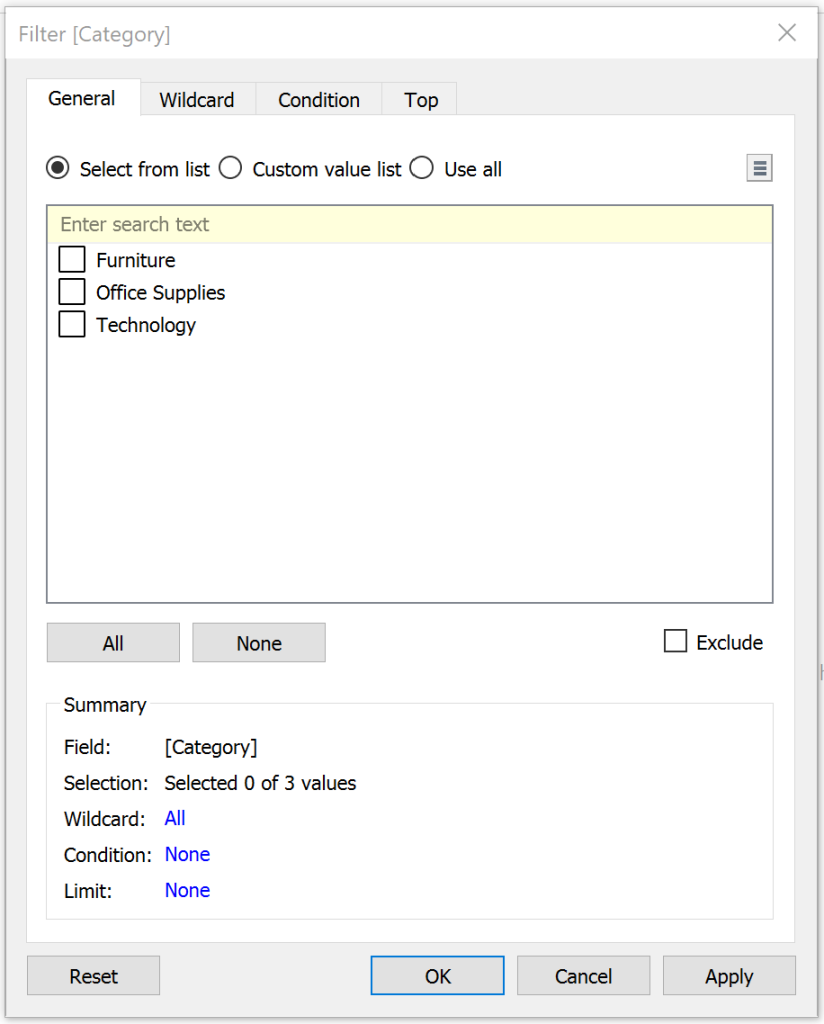The image size is (824, 1024).
Task: Open the Wildcard 'All' summary link
Action: [174, 818]
